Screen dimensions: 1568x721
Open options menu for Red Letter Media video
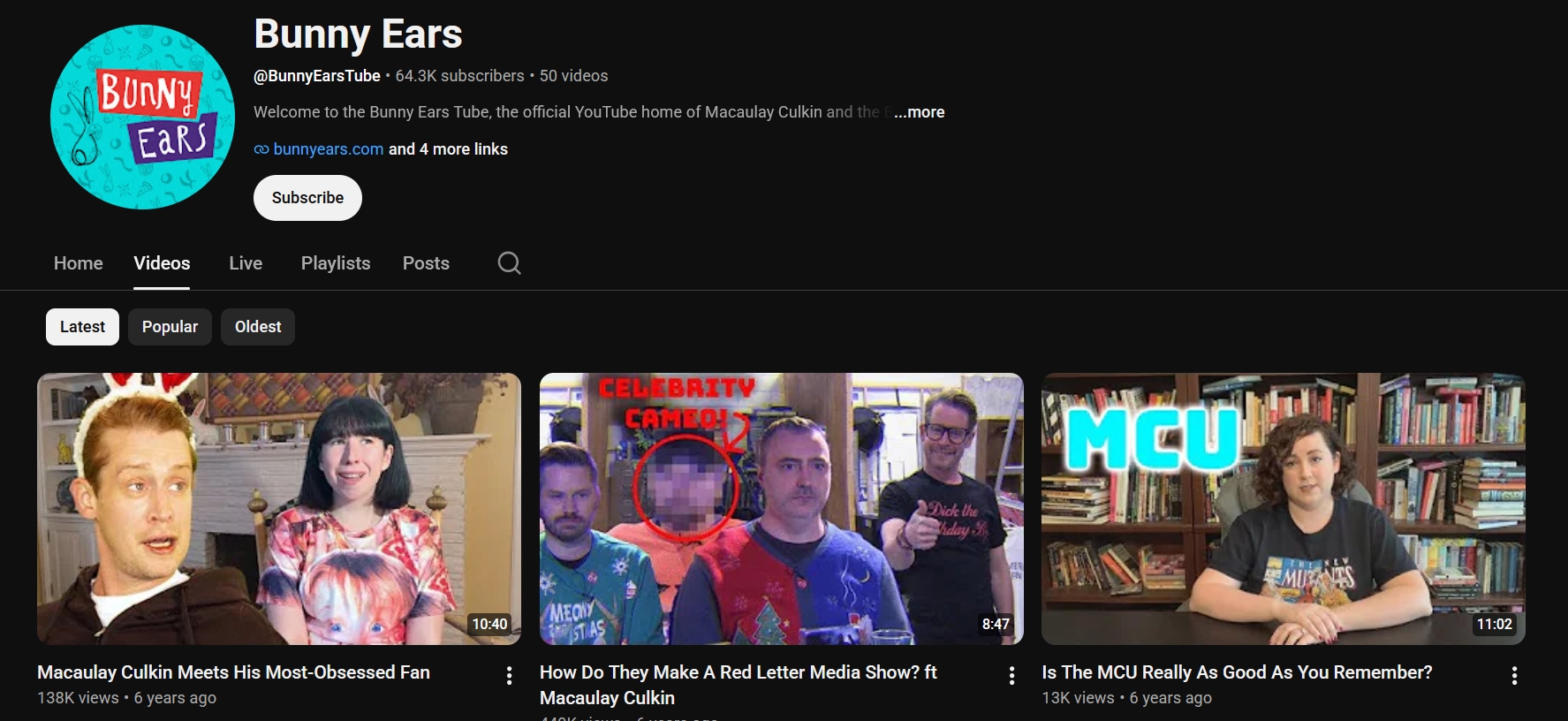1011,676
